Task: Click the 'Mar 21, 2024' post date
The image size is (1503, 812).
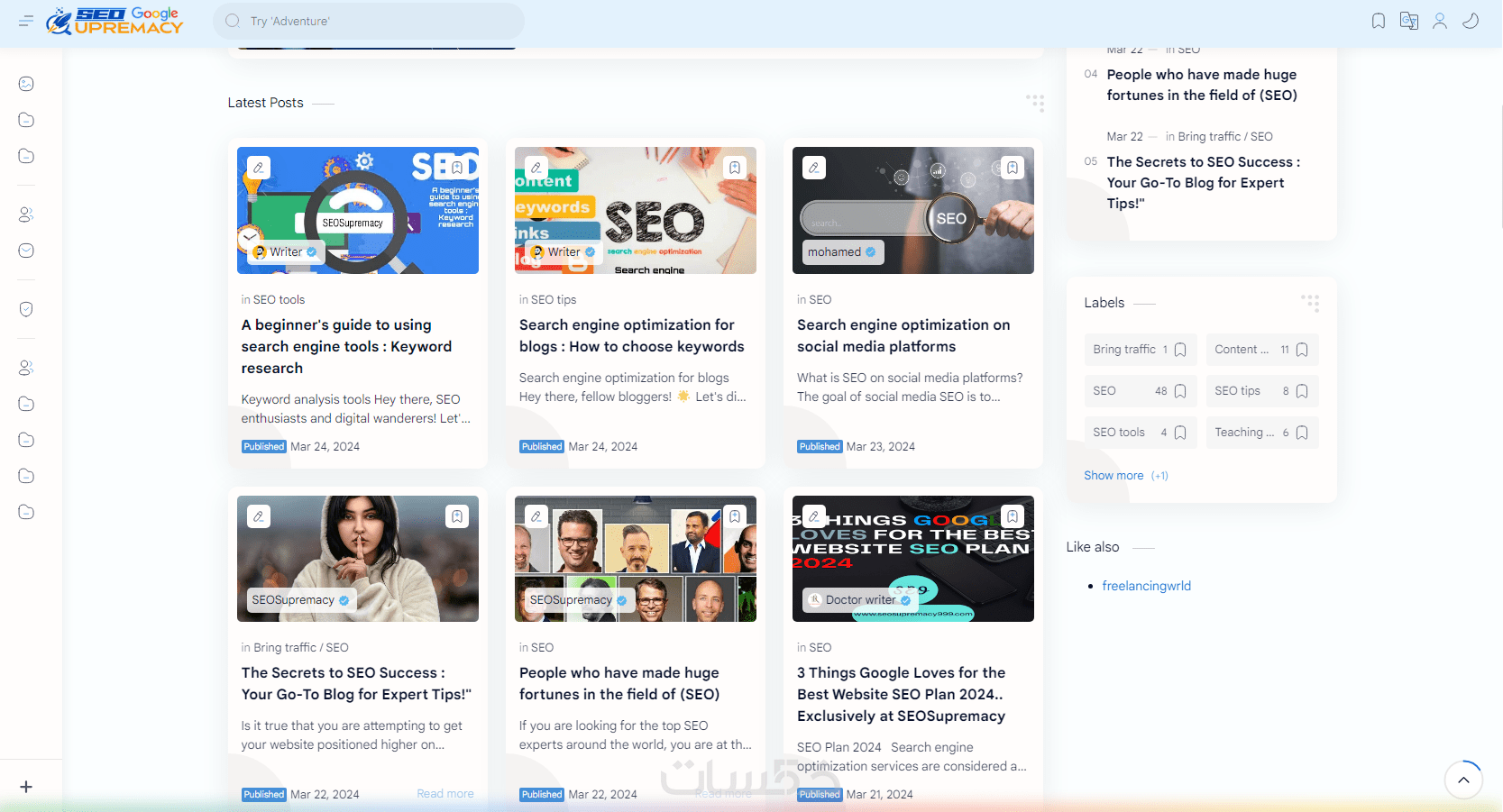Action: click(x=880, y=795)
